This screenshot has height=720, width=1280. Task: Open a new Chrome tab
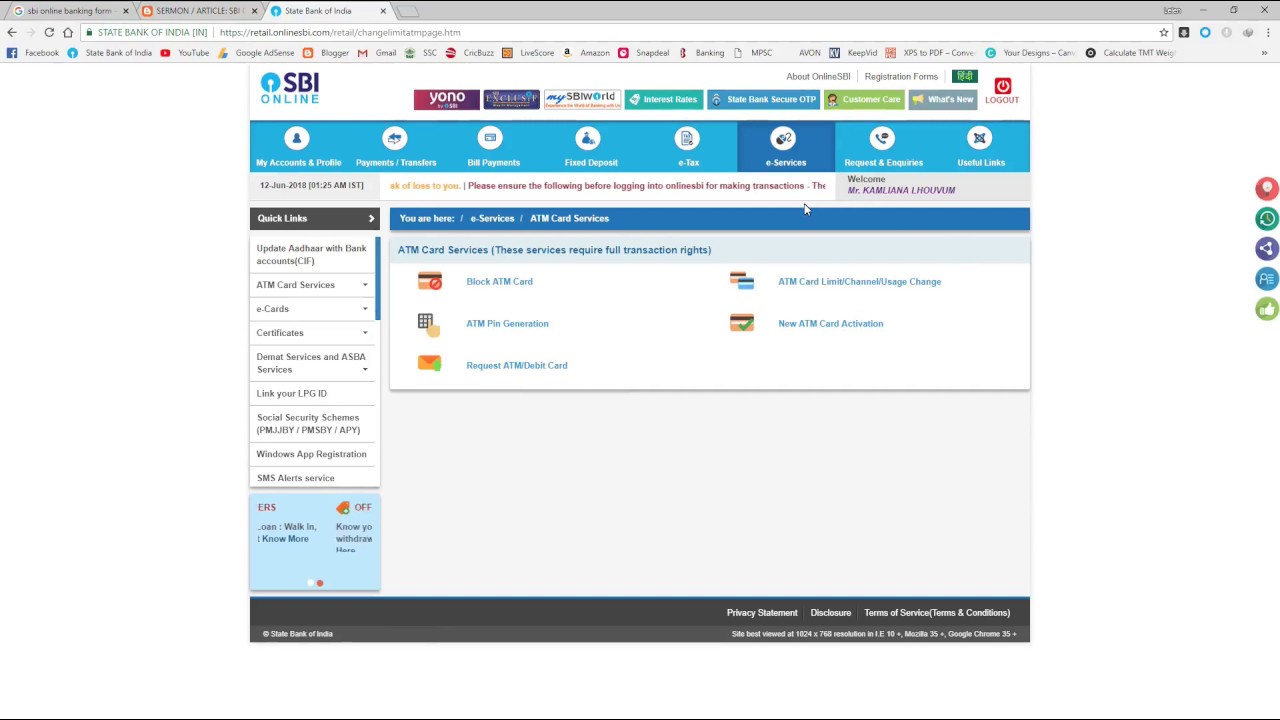tap(408, 11)
